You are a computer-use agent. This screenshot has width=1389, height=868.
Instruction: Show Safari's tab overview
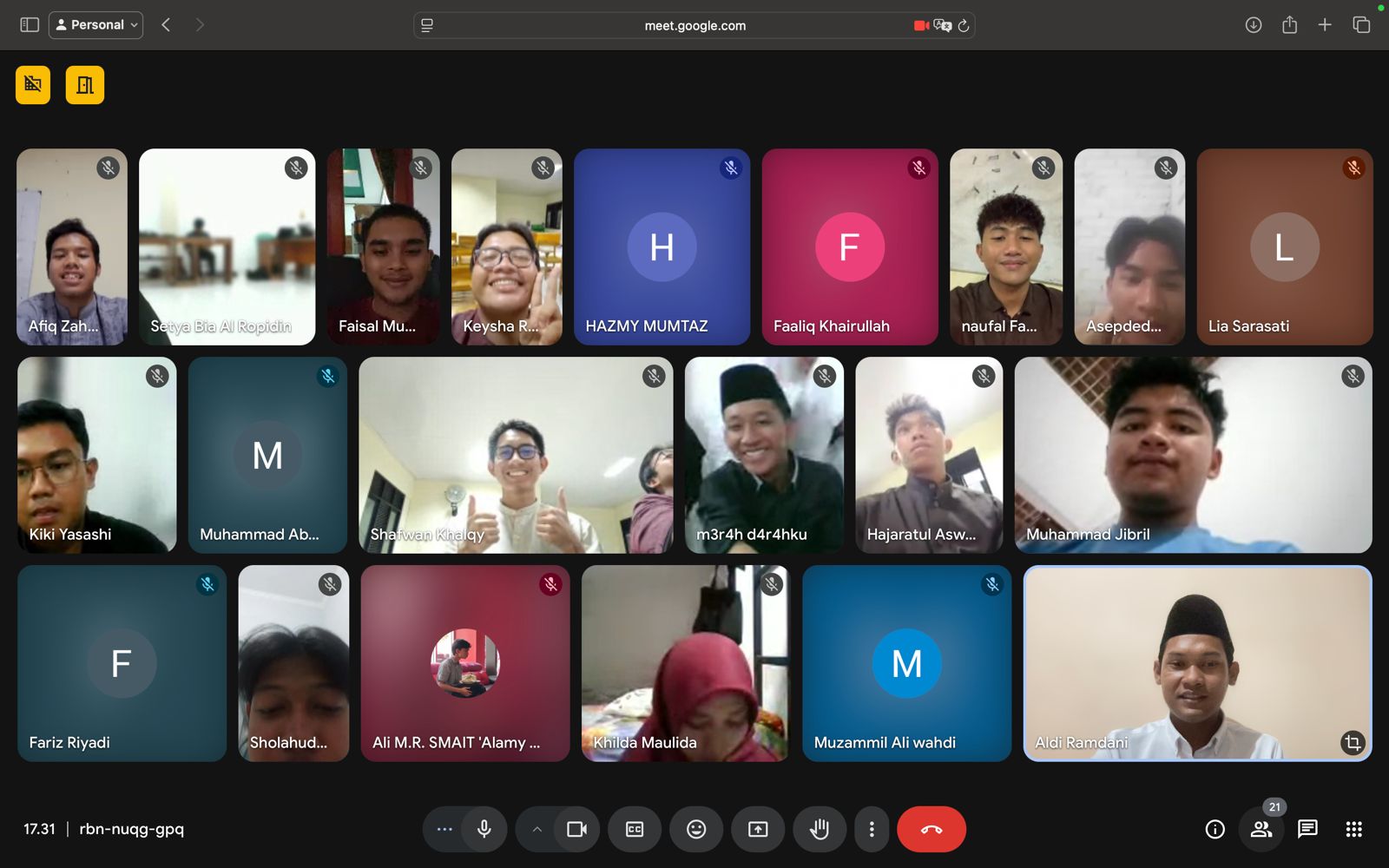click(x=1360, y=25)
